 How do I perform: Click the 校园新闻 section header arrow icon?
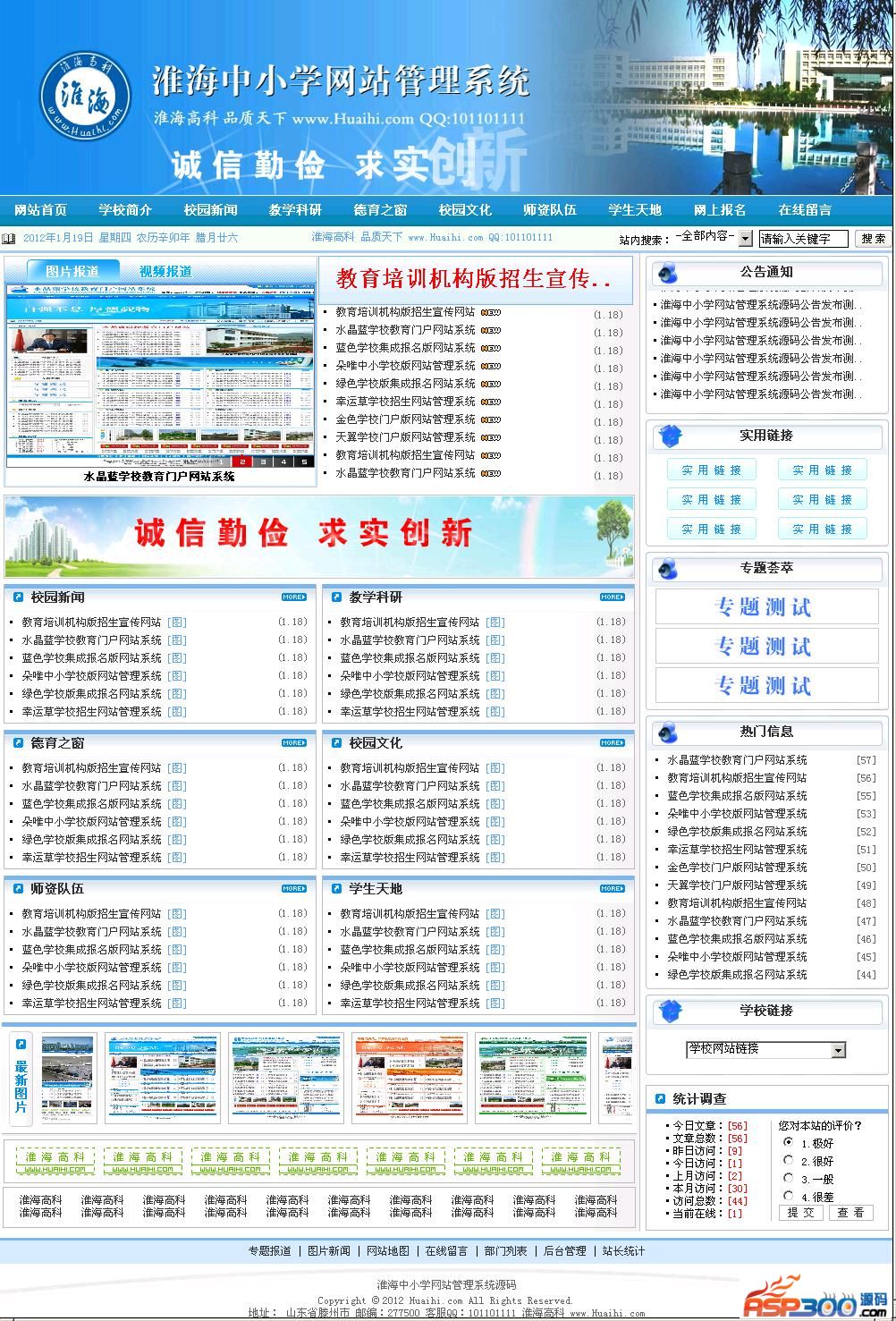point(18,597)
